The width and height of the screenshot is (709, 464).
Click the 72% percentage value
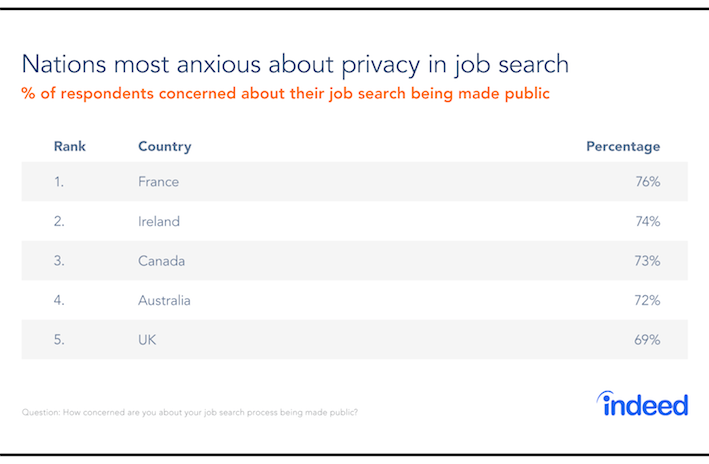click(x=648, y=300)
